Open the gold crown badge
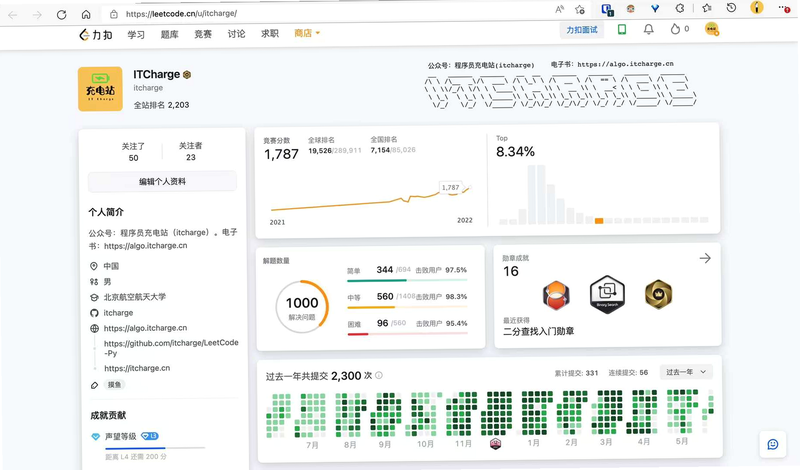The image size is (800, 470). point(658,294)
